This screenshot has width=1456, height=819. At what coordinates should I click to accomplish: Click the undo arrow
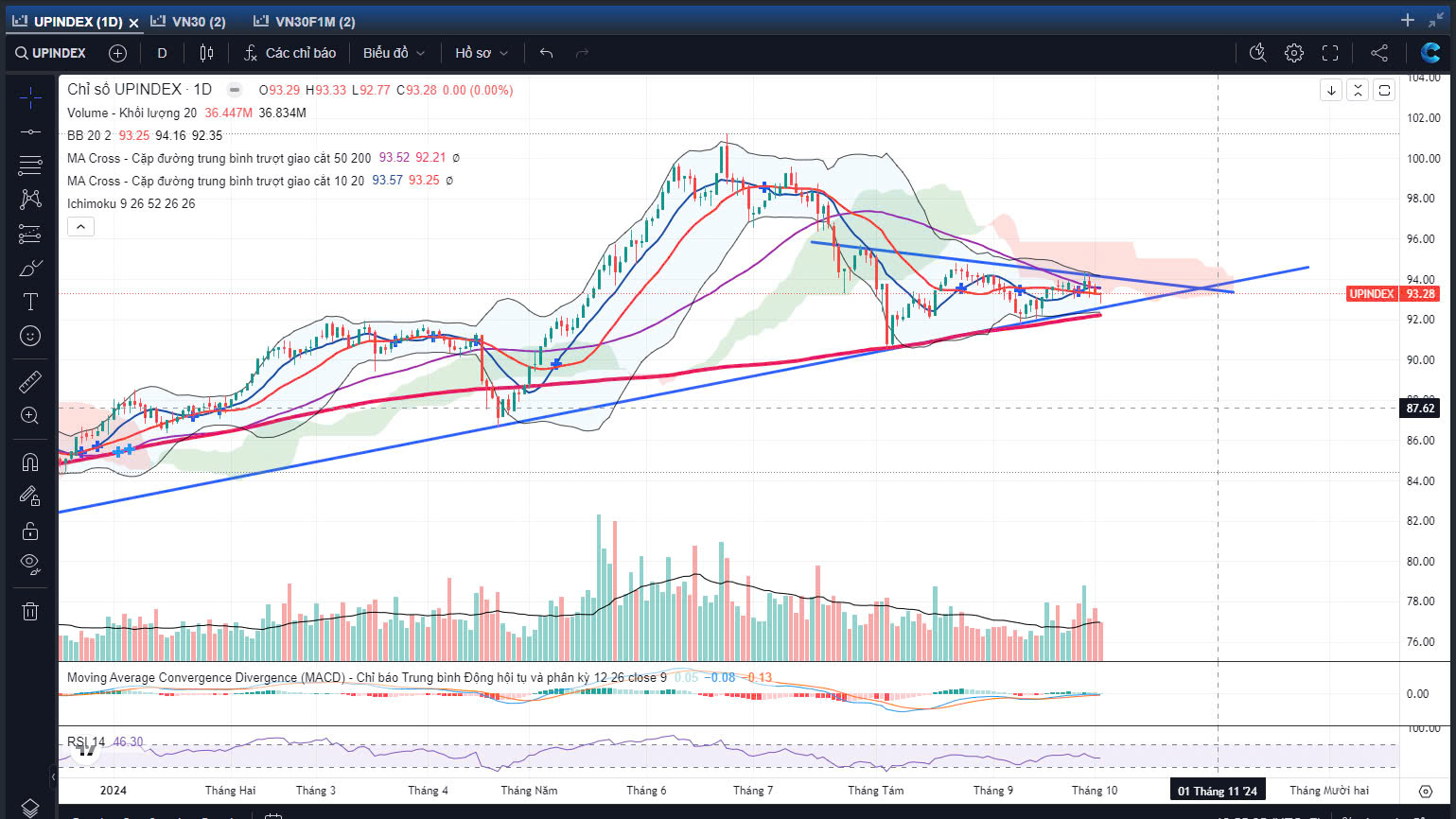coord(546,53)
